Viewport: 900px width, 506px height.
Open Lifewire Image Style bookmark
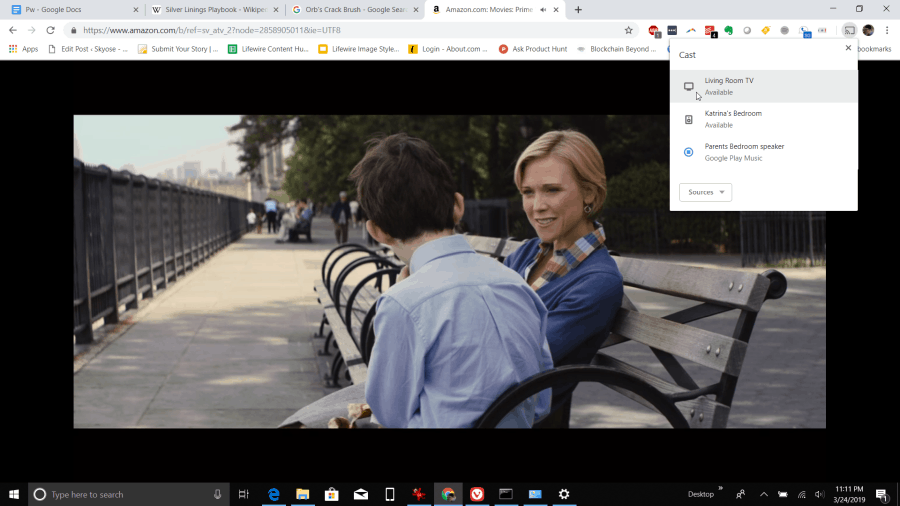pos(359,49)
